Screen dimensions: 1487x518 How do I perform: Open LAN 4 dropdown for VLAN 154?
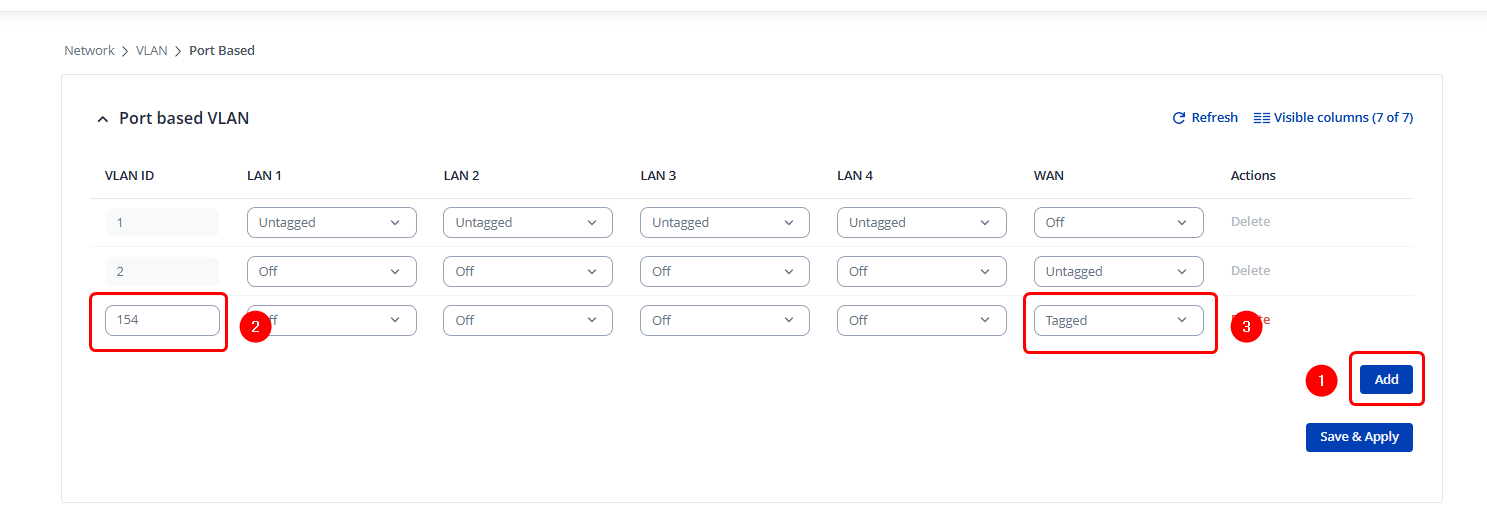point(921,321)
